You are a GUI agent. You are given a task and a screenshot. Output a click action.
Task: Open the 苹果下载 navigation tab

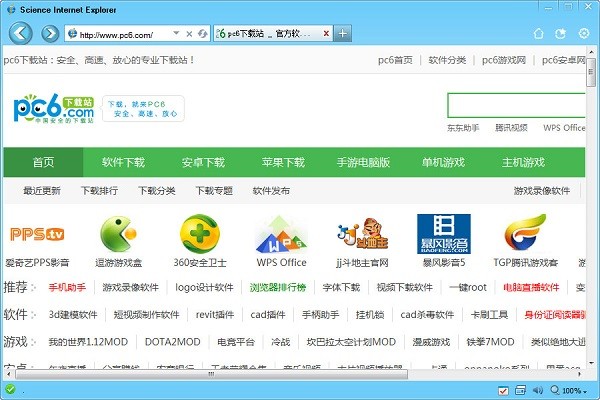pyautogui.click(x=283, y=162)
